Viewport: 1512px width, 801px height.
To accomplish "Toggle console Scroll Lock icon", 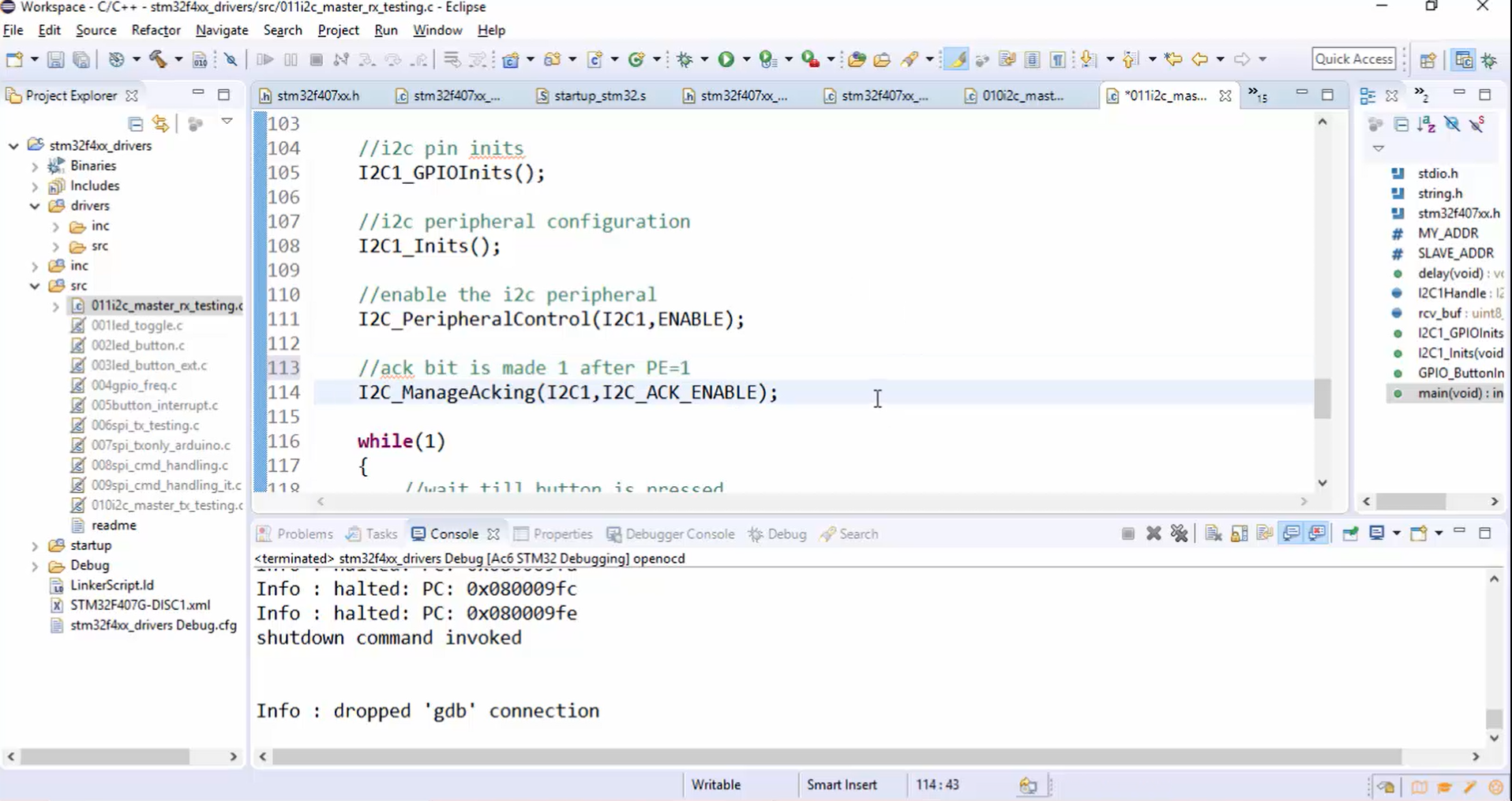I will click(1239, 533).
